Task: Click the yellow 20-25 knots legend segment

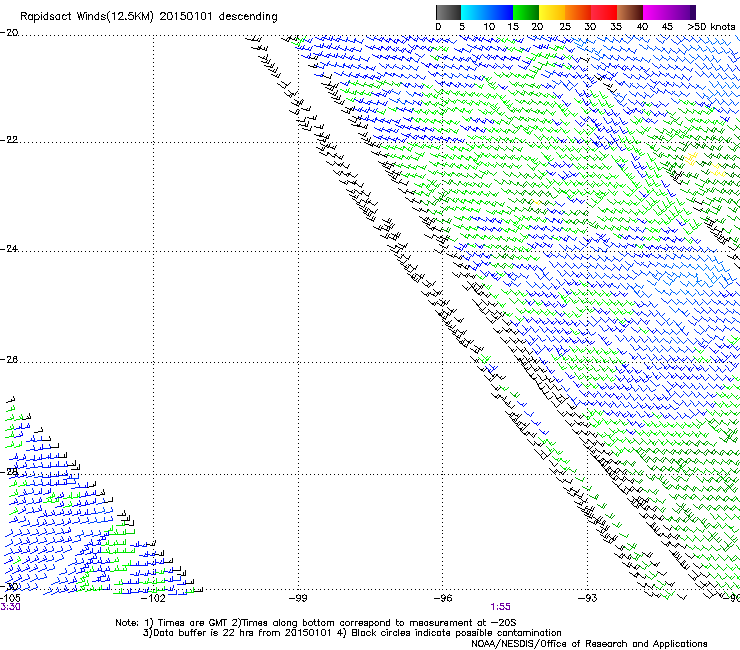Action: click(x=552, y=12)
